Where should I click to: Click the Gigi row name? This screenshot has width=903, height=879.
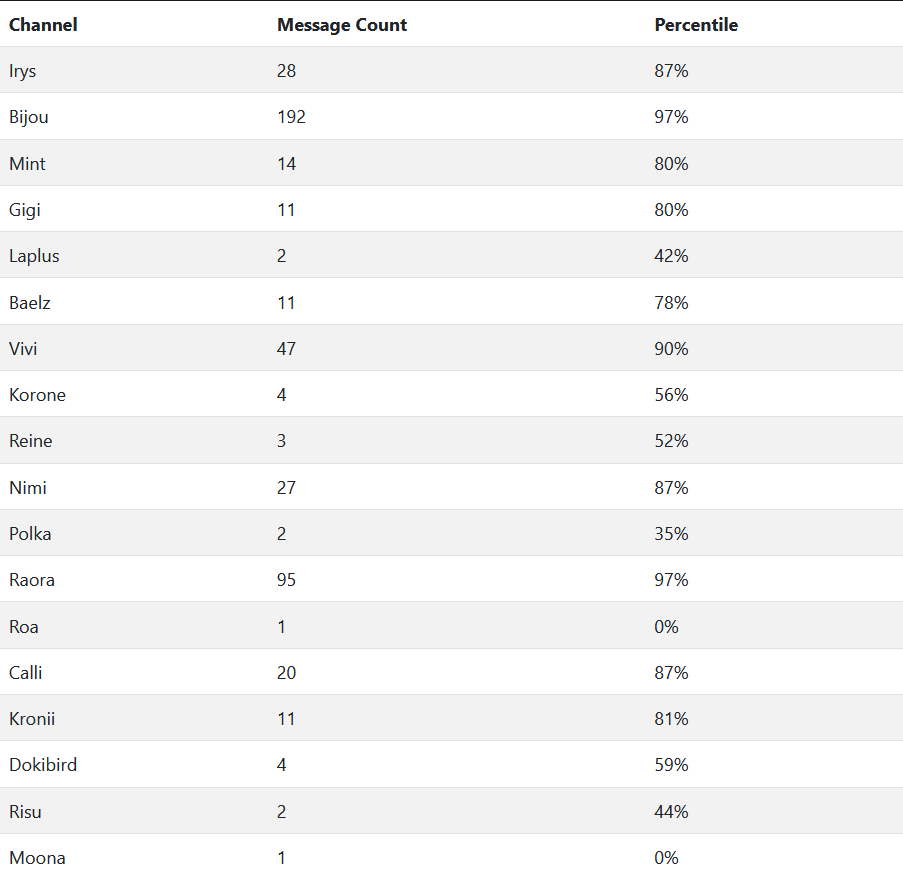25,210
